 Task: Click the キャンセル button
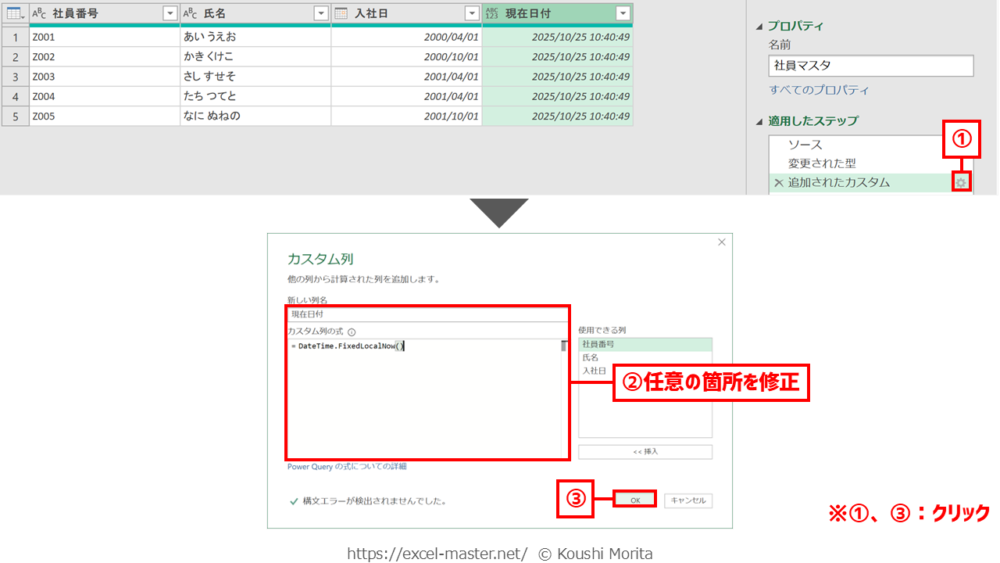[689, 500]
